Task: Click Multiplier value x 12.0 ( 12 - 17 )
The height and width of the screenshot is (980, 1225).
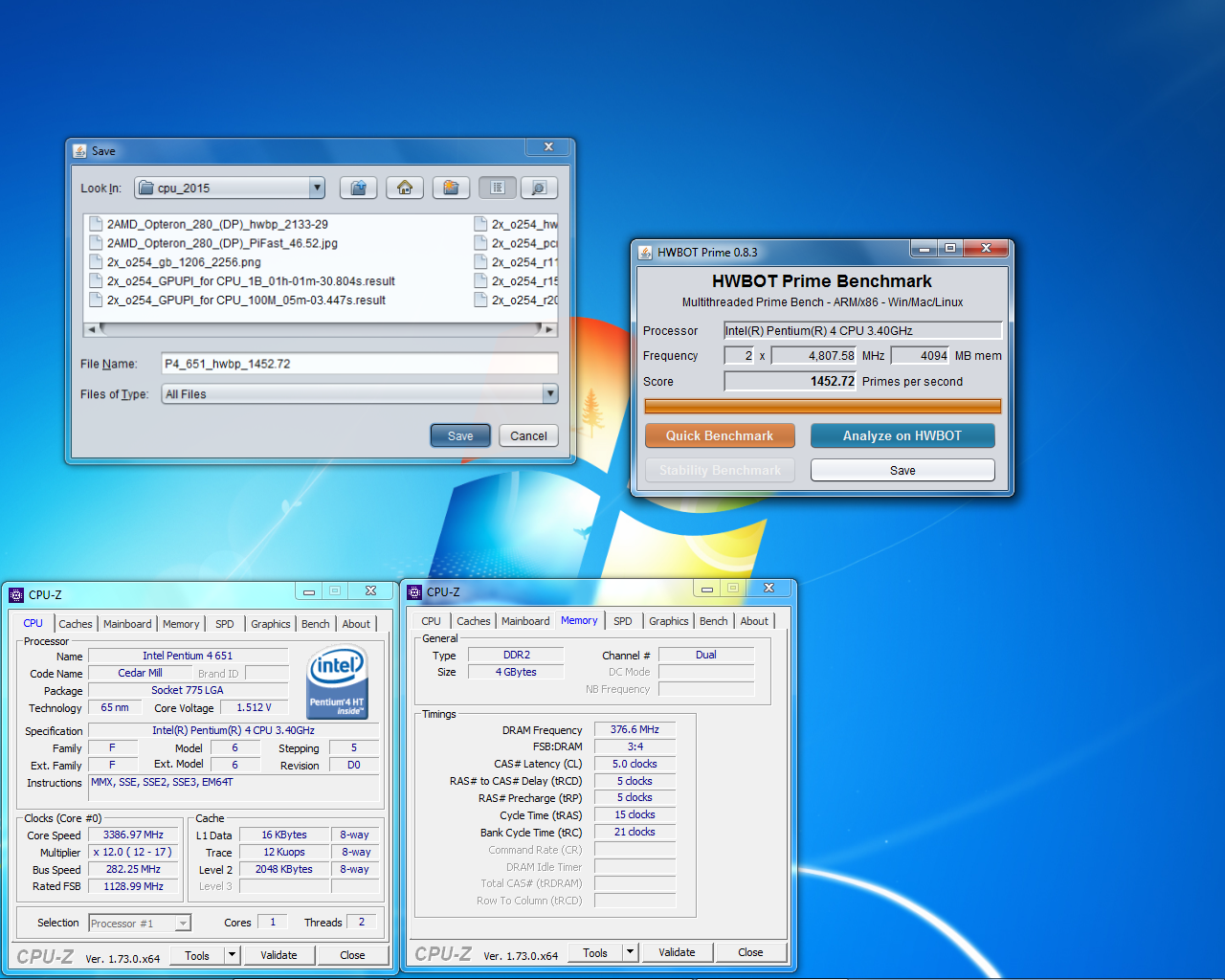Action: 134,852
